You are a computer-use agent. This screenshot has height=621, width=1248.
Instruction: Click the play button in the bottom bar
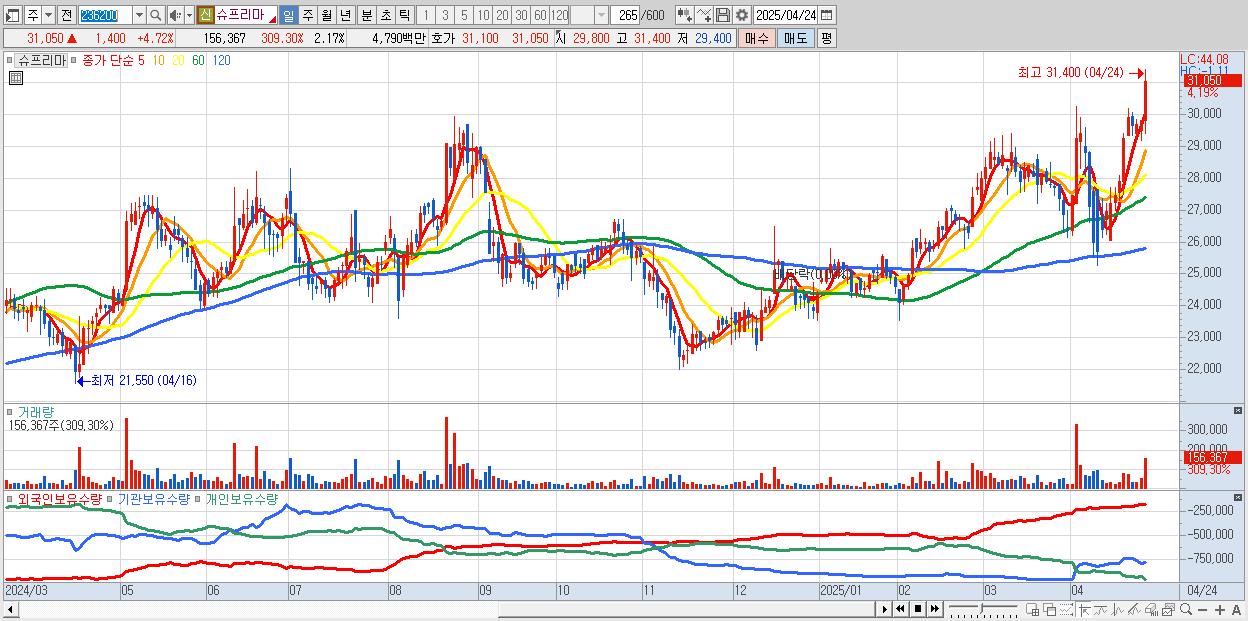885,608
